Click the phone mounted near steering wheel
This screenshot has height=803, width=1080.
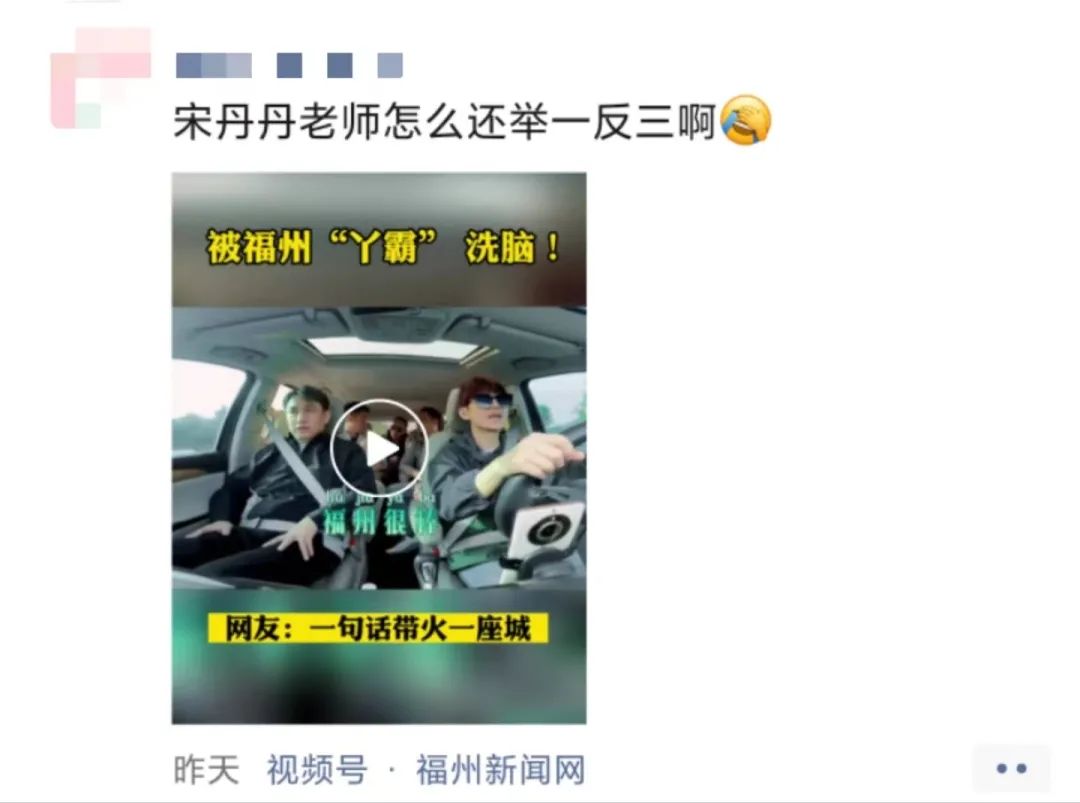[x=546, y=530]
